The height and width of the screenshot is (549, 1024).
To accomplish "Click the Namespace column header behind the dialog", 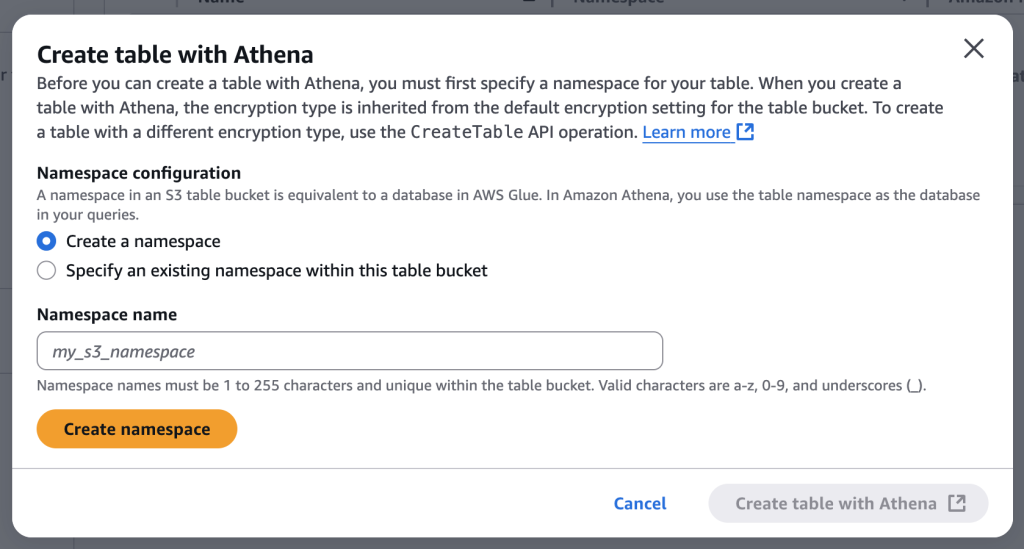I will 618,3.
